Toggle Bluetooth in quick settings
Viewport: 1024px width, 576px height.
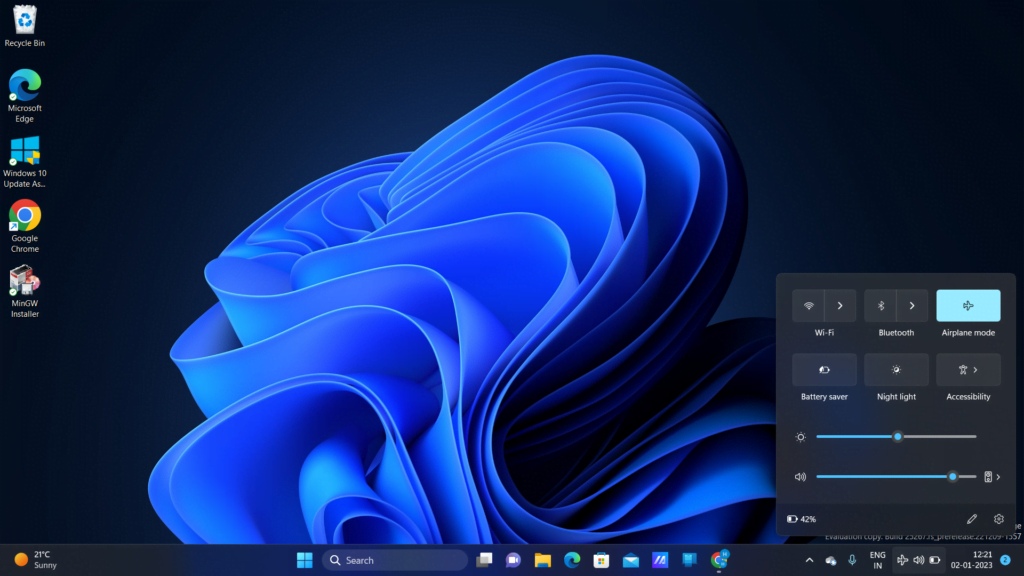(x=880, y=306)
